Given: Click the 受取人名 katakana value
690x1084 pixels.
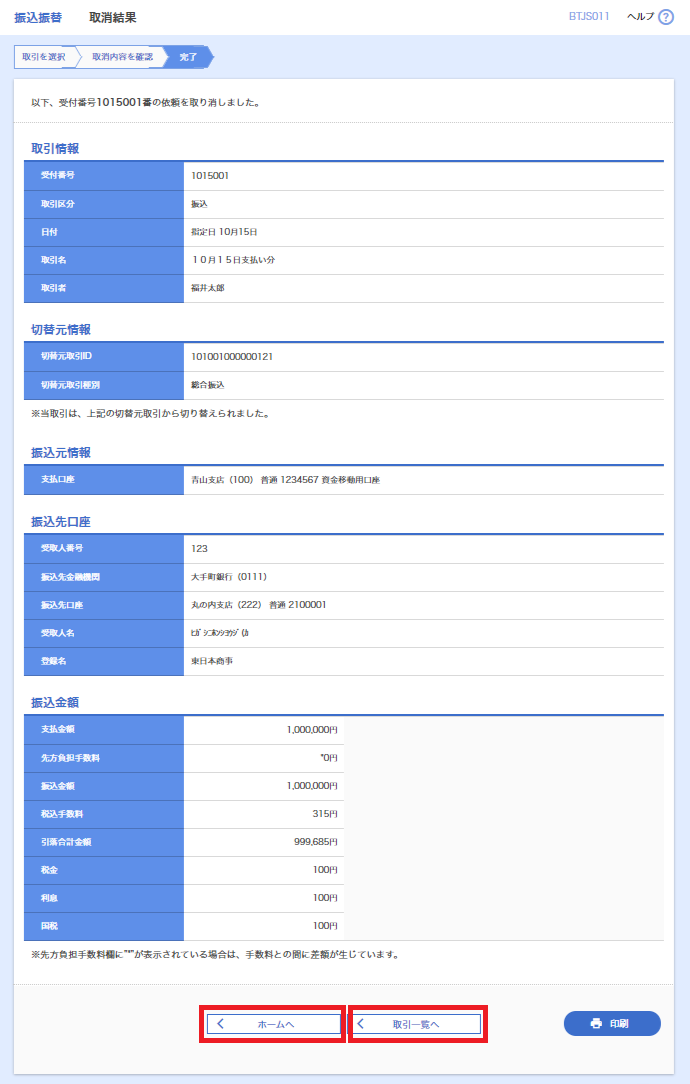Looking at the screenshot, I should [220, 633].
